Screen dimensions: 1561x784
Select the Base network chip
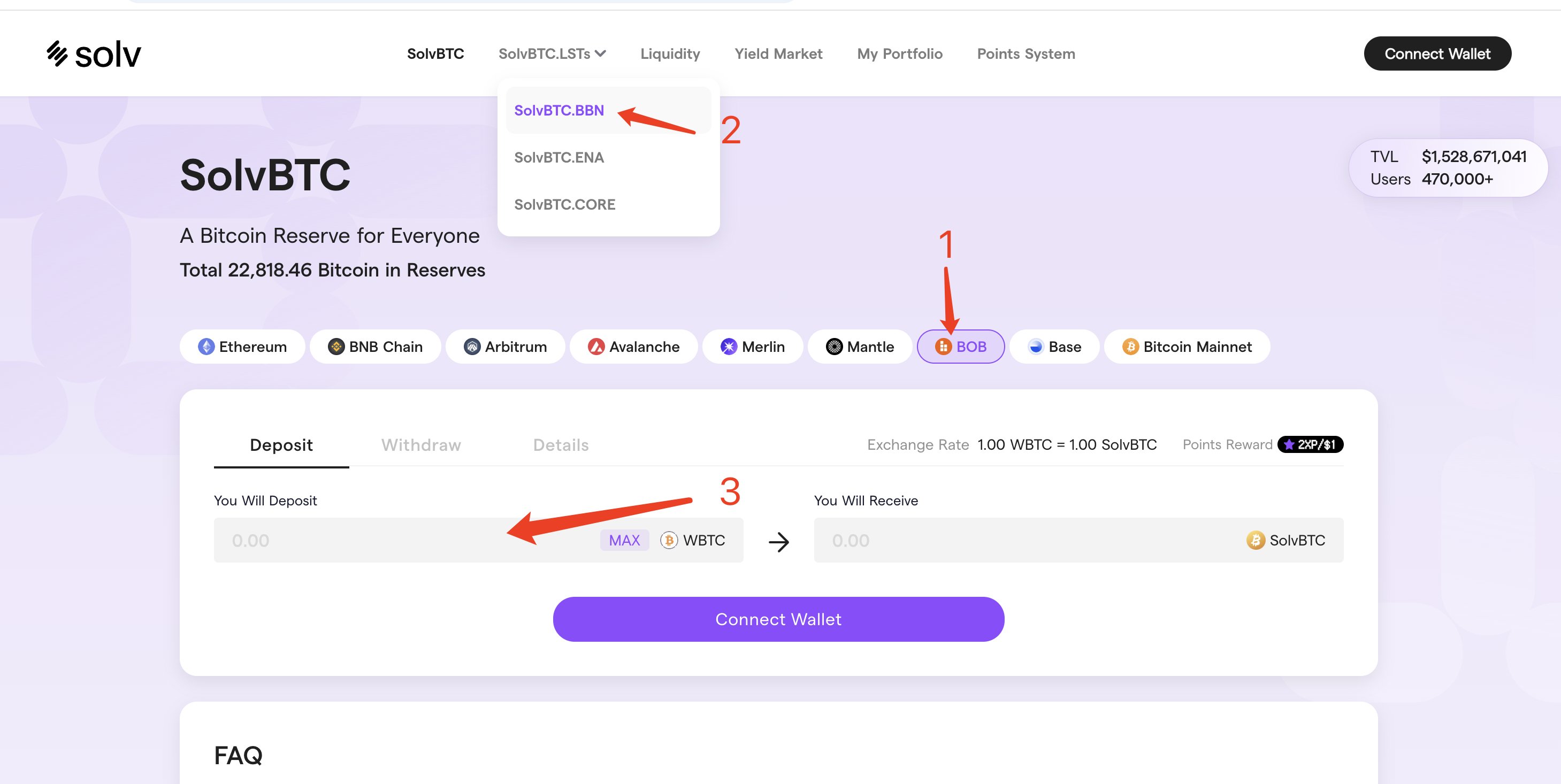[1054, 347]
